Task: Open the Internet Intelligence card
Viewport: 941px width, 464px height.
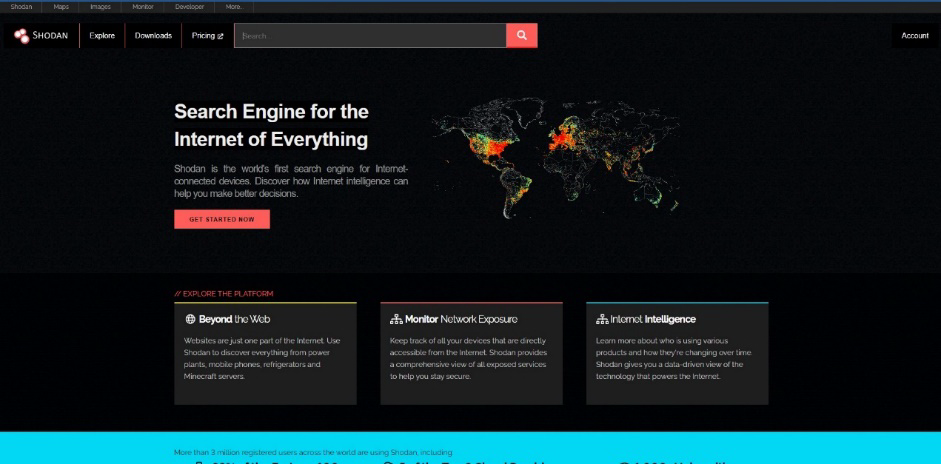Action: tap(677, 353)
